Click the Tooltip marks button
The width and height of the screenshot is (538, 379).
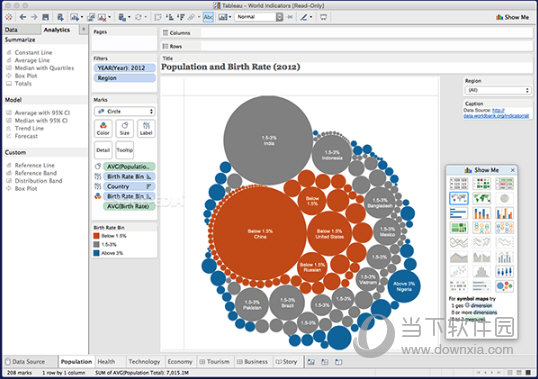coord(125,150)
